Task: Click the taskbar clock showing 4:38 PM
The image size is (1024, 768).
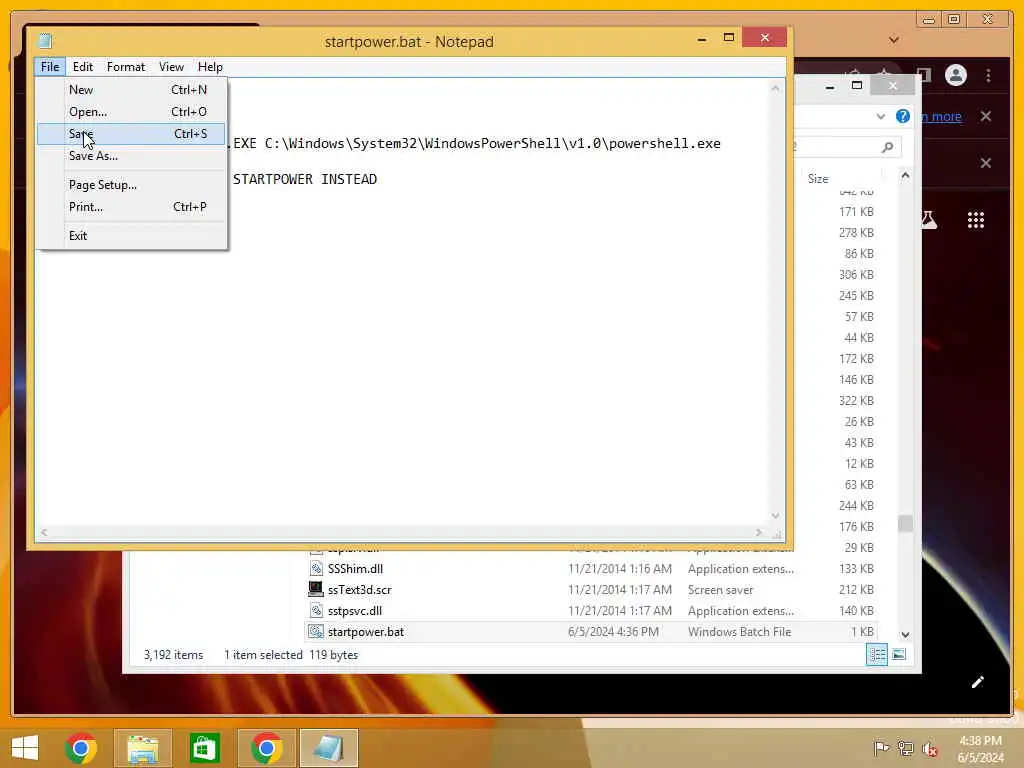Action: 980,749
